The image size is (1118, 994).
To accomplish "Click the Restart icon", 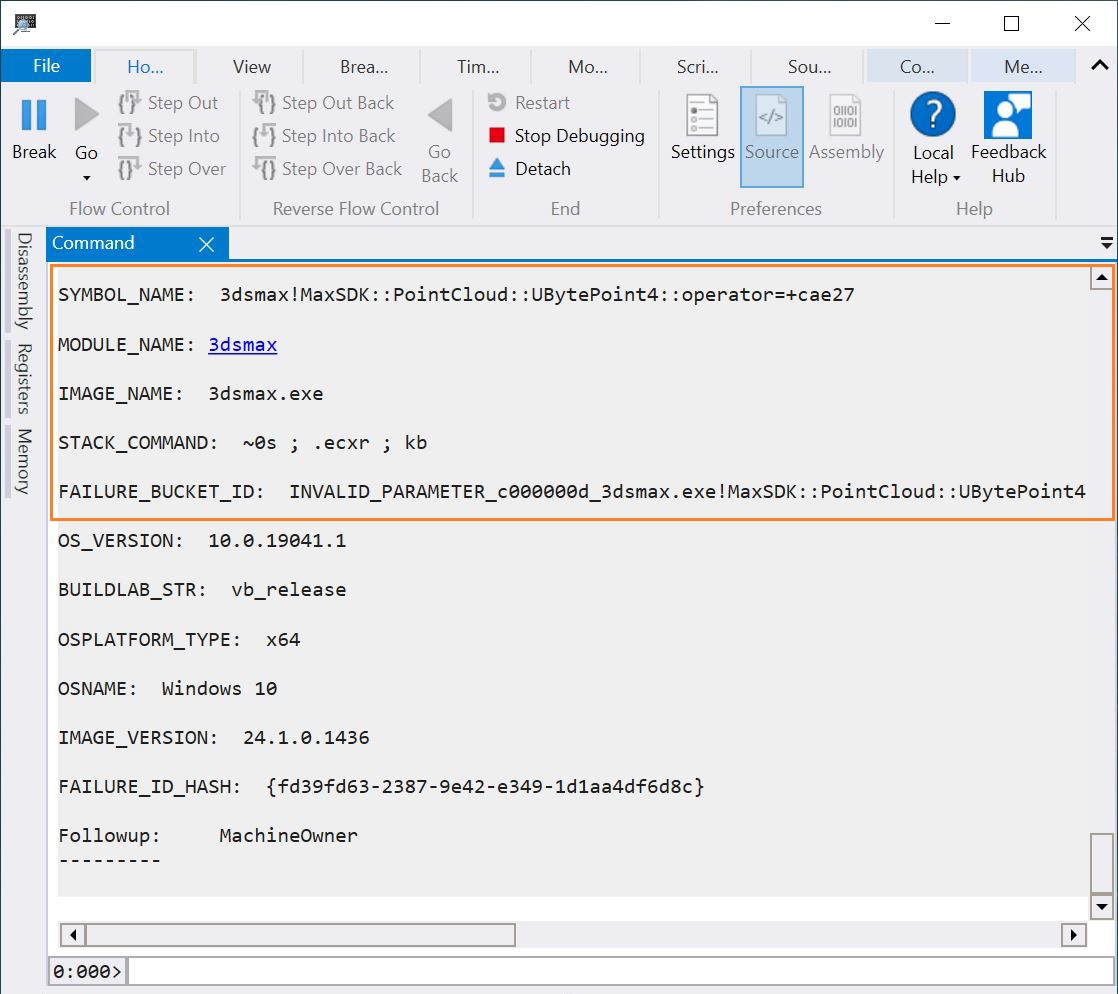I will tap(497, 103).
